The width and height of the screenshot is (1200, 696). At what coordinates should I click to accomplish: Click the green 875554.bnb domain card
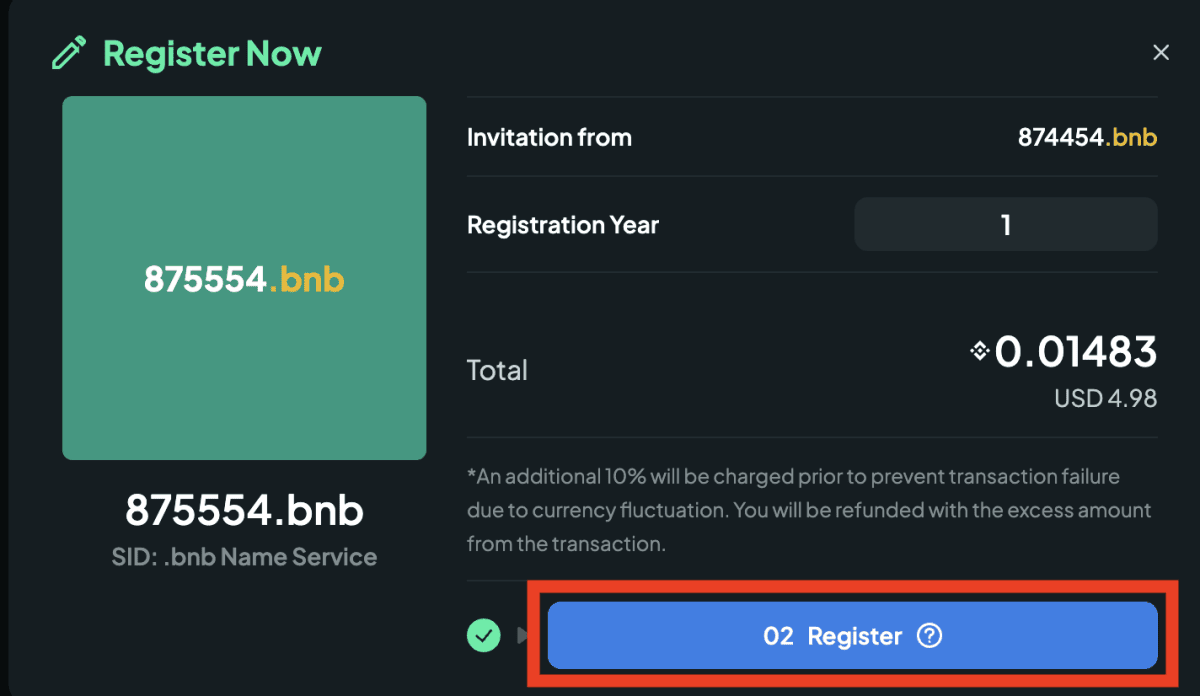tap(244, 278)
